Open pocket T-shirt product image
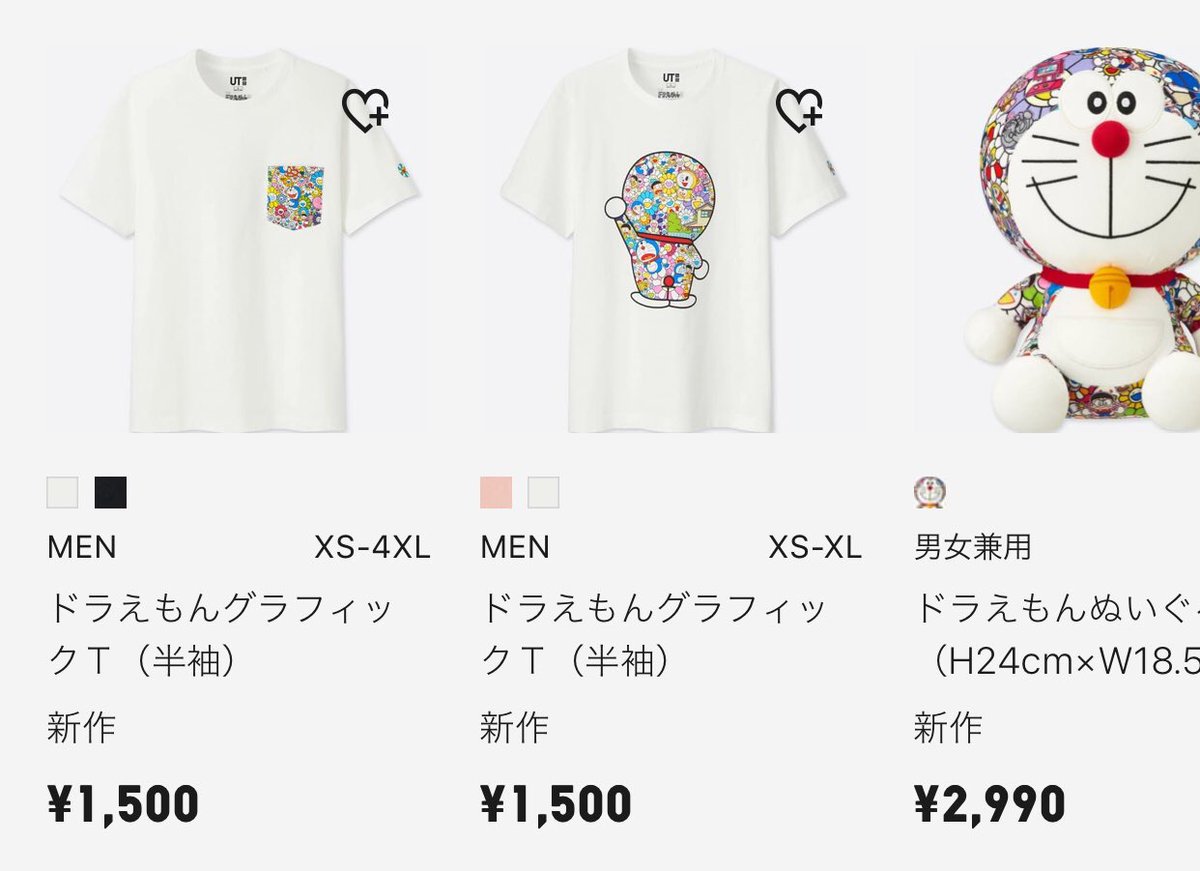This screenshot has height=871, width=1200. [239, 240]
